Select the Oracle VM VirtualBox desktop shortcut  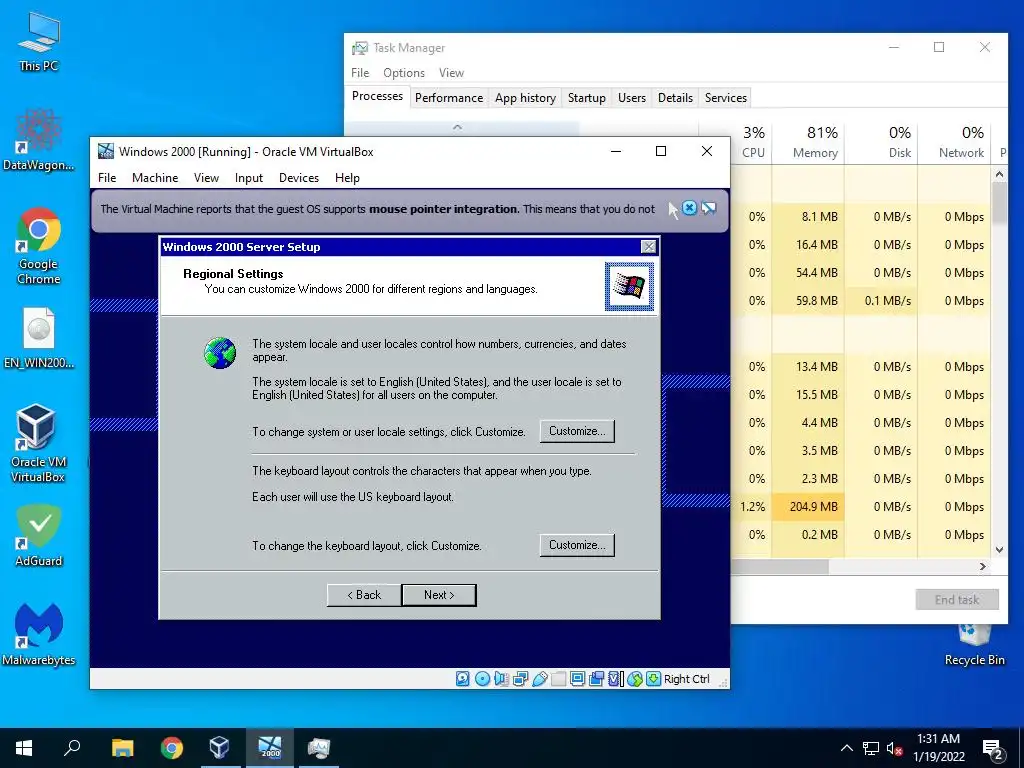click(x=39, y=443)
